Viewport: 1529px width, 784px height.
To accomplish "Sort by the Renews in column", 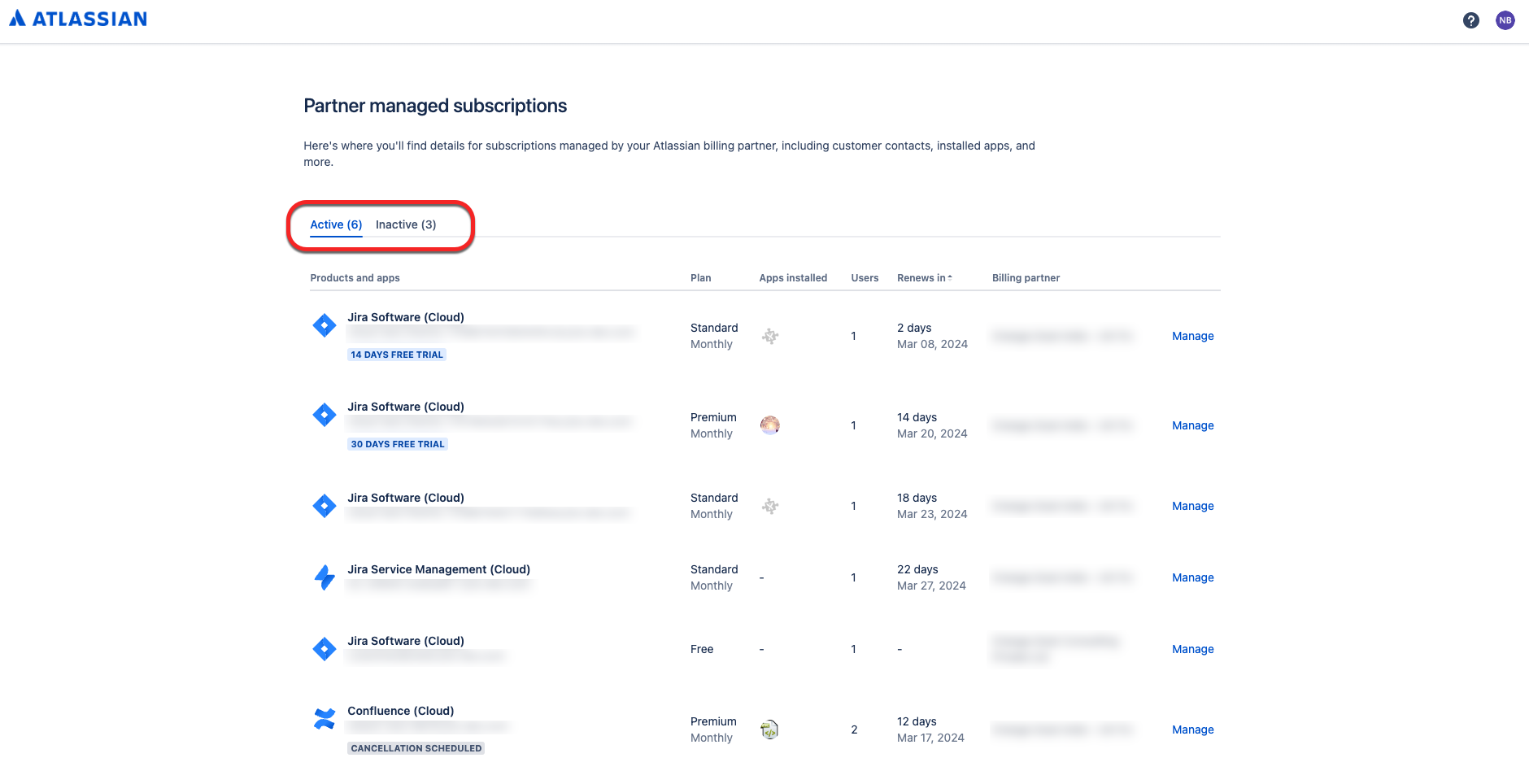I will pos(925,278).
